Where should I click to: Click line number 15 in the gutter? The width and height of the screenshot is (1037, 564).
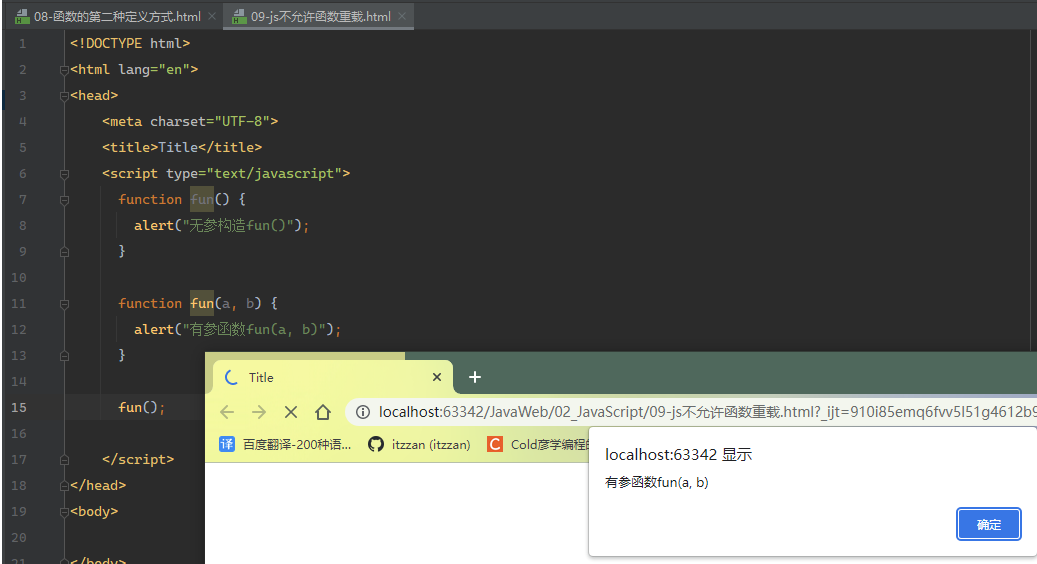click(x=19, y=407)
